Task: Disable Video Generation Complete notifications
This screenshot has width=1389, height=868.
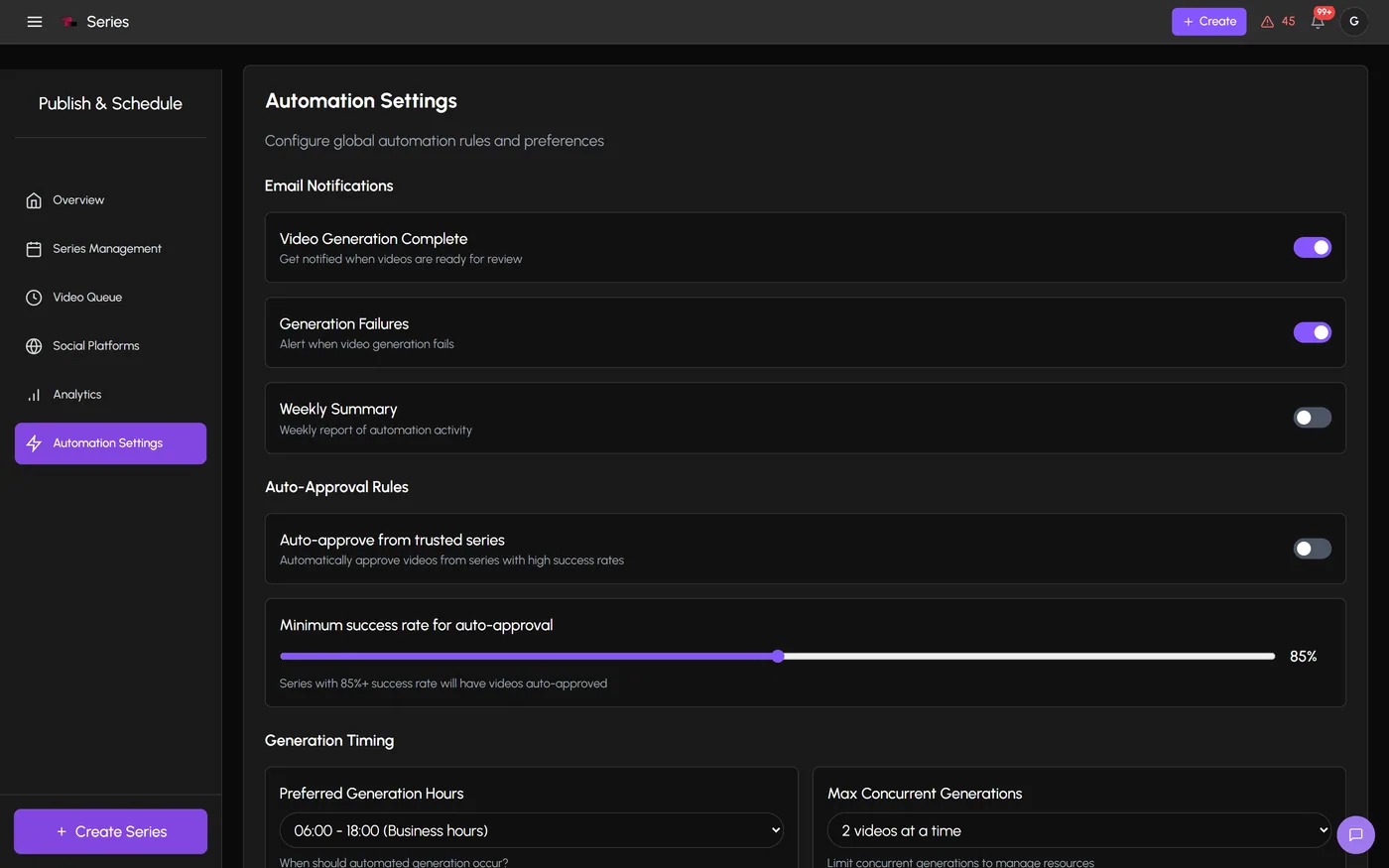Action: click(x=1312, y=247)
